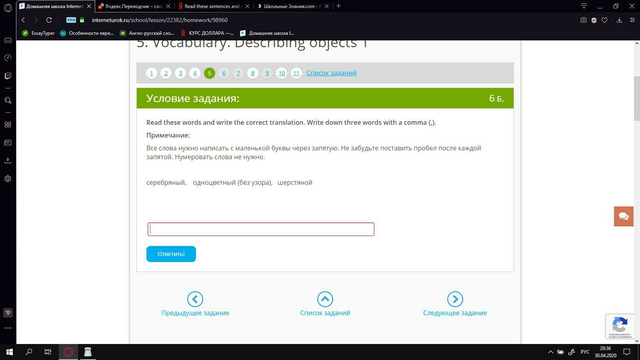
Task: Go to task number 6
Action: (x=224, y=73)
